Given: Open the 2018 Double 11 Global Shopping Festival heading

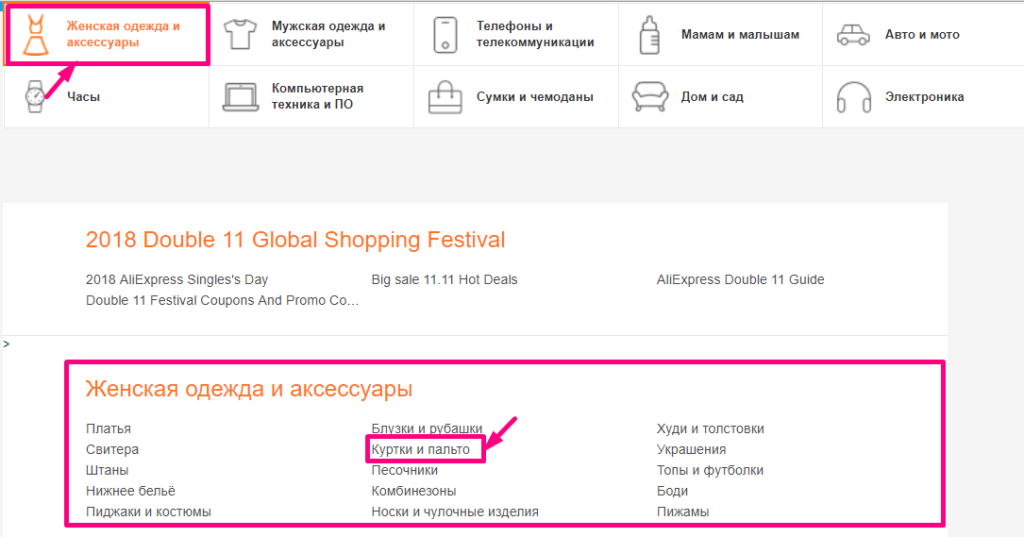Looking at the screenshot, I should [295, 240].
